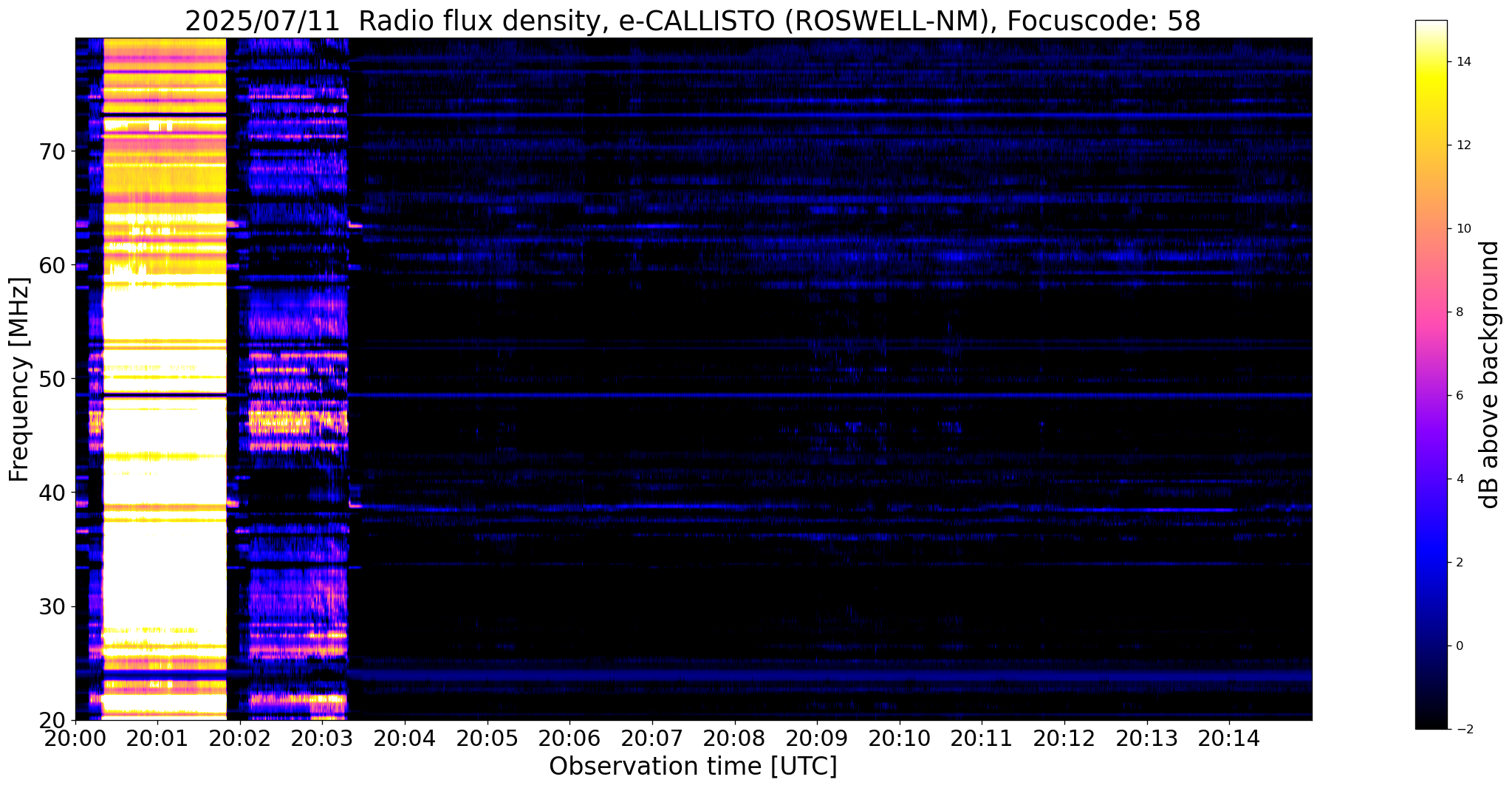Click the 20:09 time tick label
The image size is (1512, 788).
(818, 739)
